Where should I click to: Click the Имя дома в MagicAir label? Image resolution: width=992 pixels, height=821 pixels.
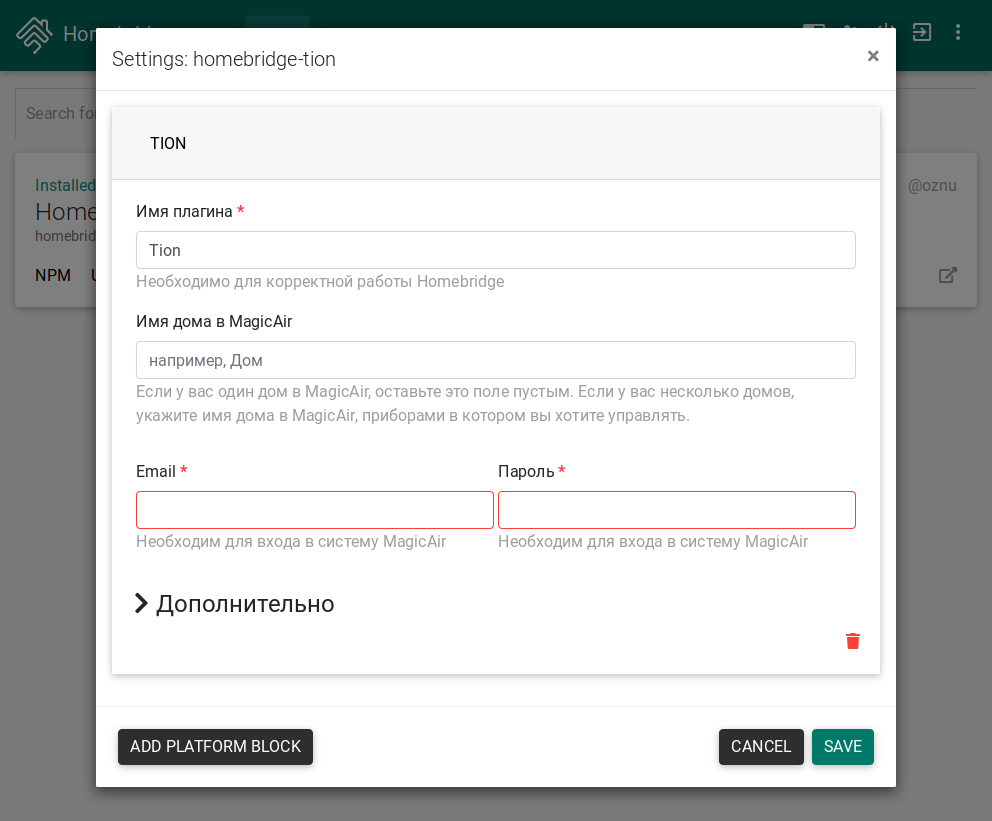[x=214, y=321]
